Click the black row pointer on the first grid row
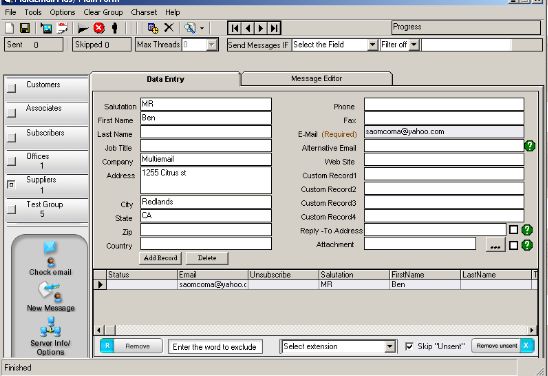This screenshot has height=376, width=548. (100, 284)
